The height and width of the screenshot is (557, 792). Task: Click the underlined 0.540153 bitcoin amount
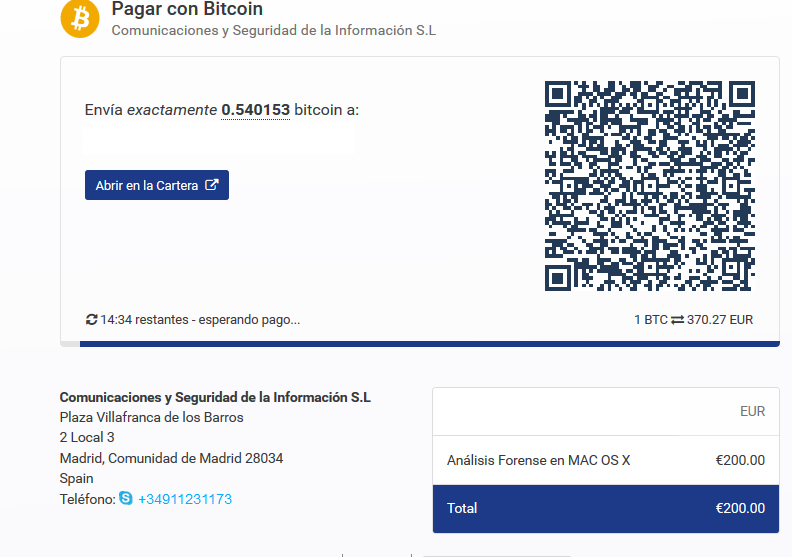tap(256, 110)
